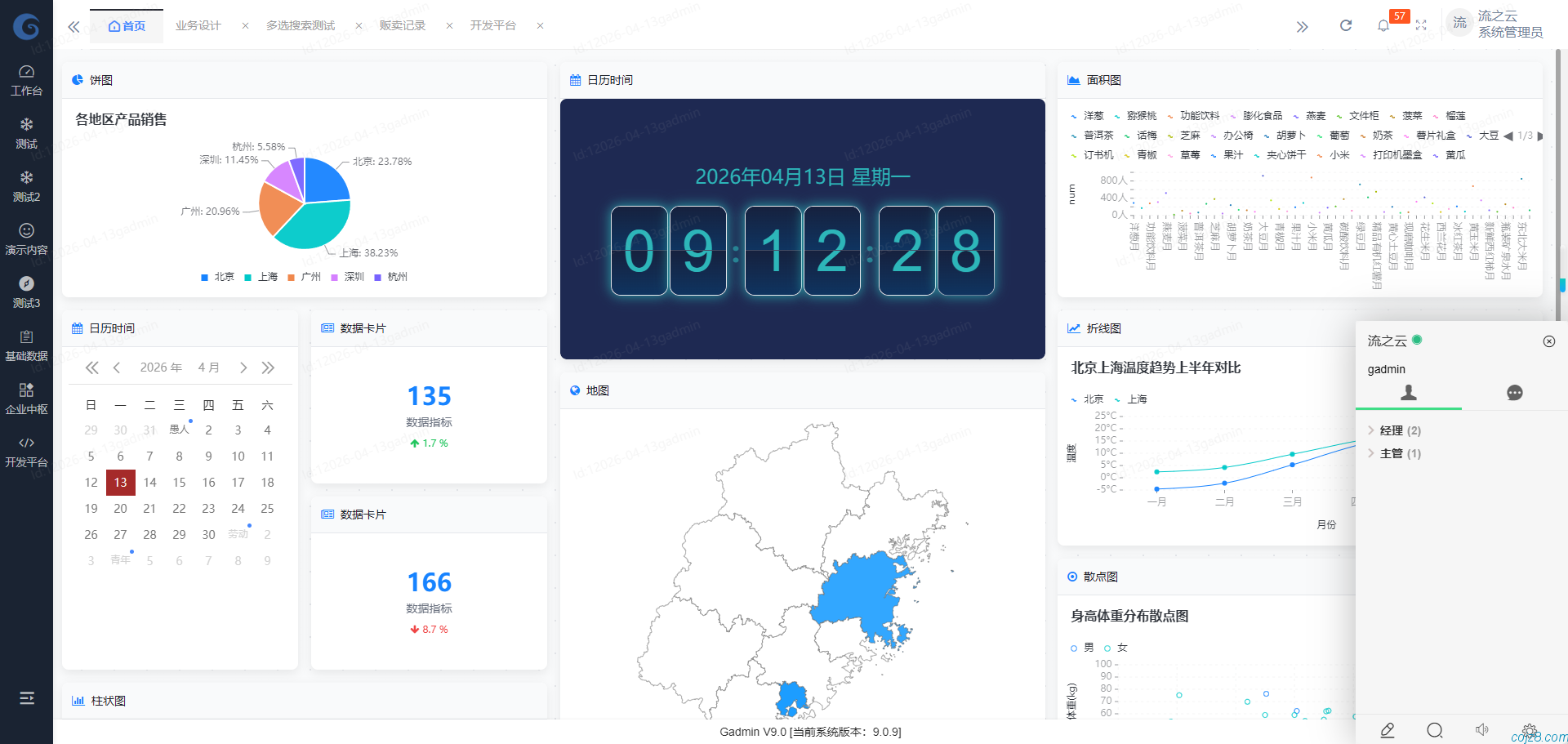The height and width of the screenshot is (744, 1568).
Task: Enter fullscreen mode via the expand icon
Action: point(1421,26)
